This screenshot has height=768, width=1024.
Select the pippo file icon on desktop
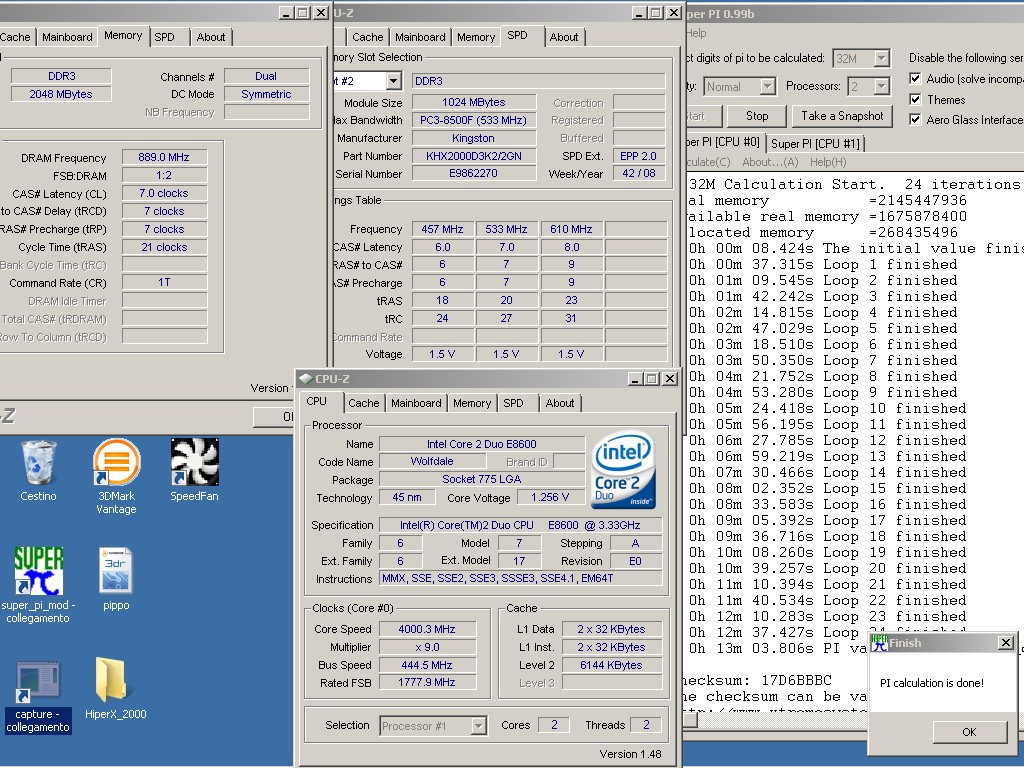tap(116, 571)
